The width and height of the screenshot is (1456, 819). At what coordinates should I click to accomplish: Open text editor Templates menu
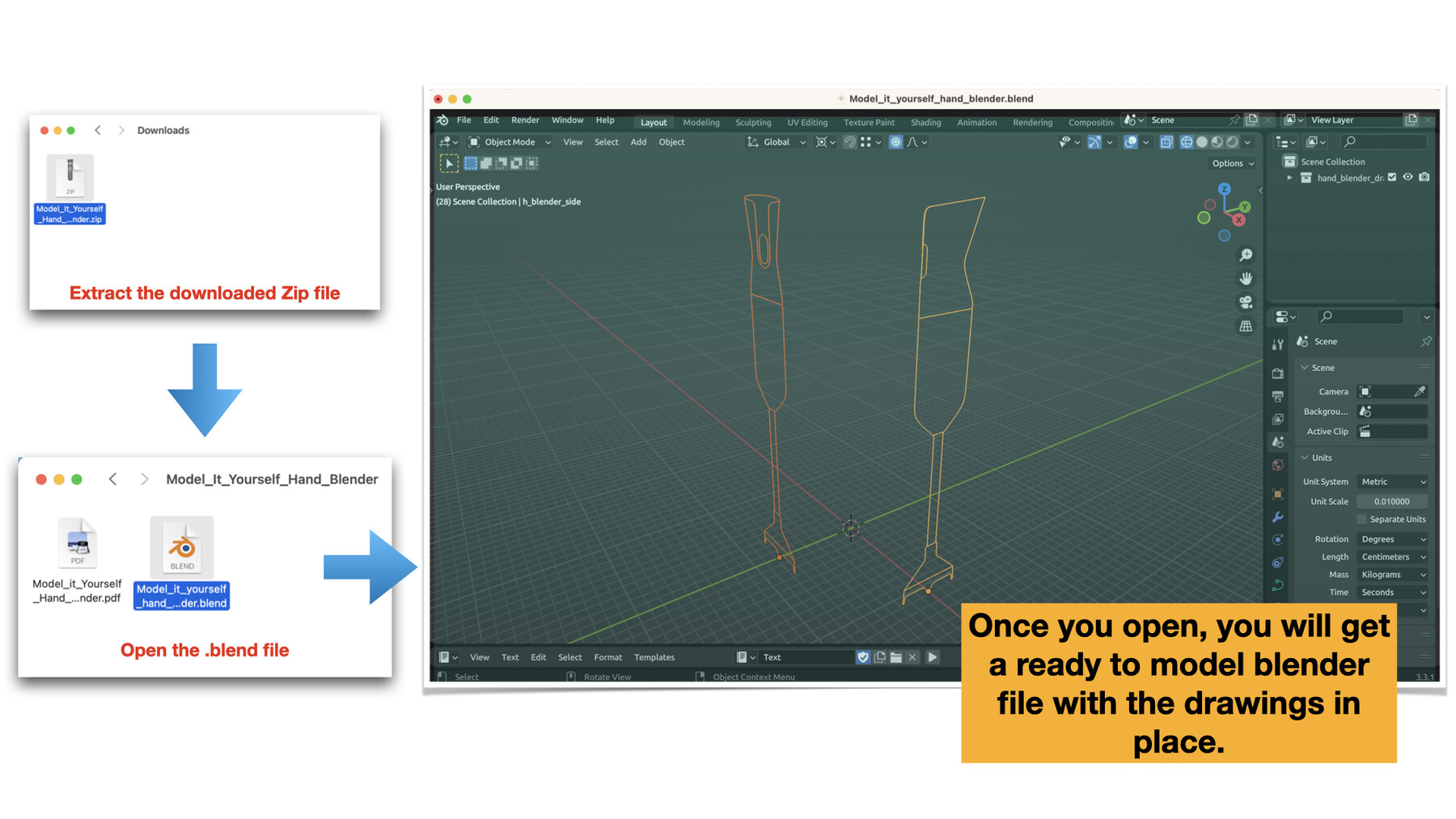654,657
